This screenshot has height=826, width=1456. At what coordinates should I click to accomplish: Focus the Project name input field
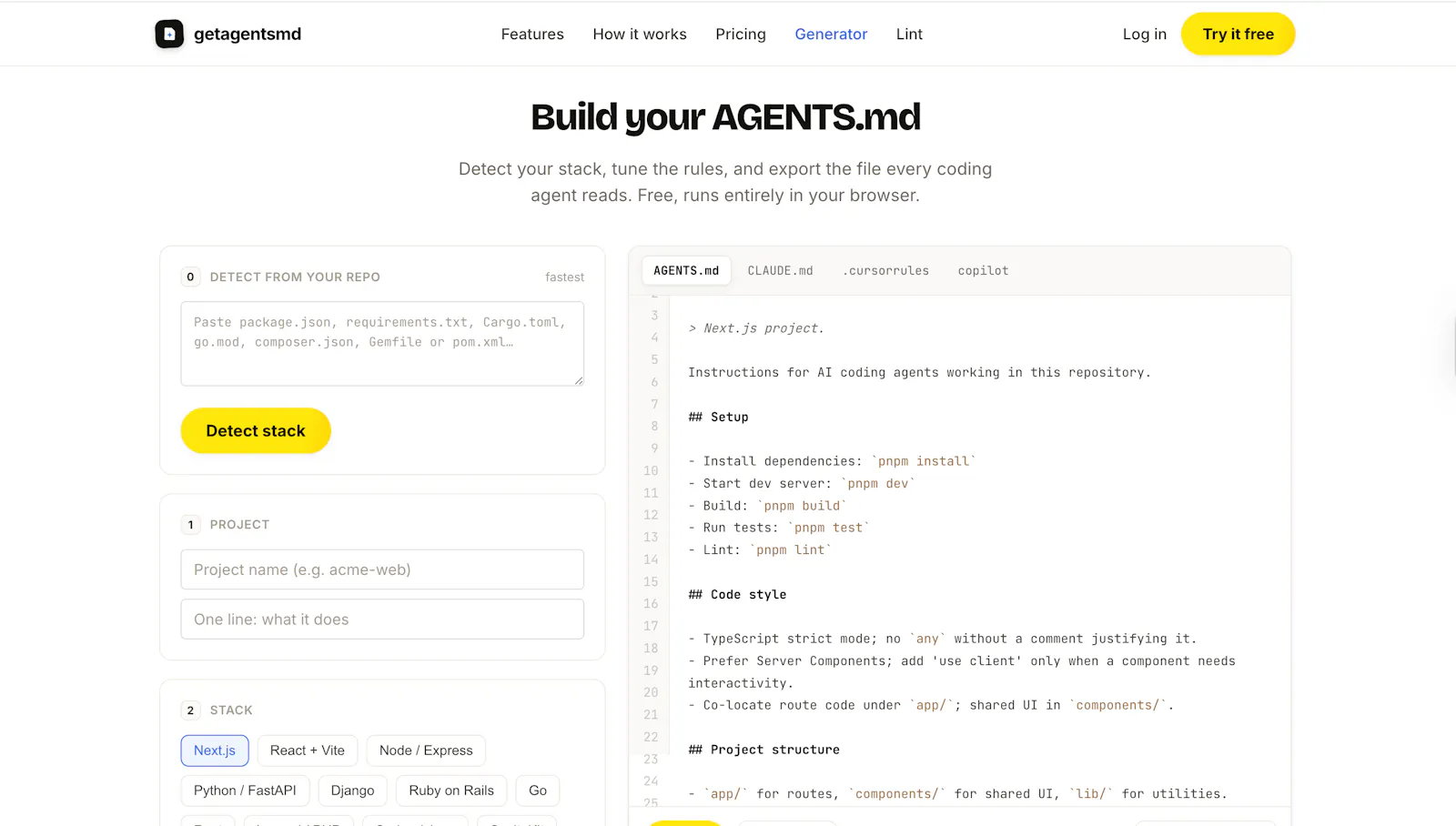pyautogui.click(x=382, y=569)
